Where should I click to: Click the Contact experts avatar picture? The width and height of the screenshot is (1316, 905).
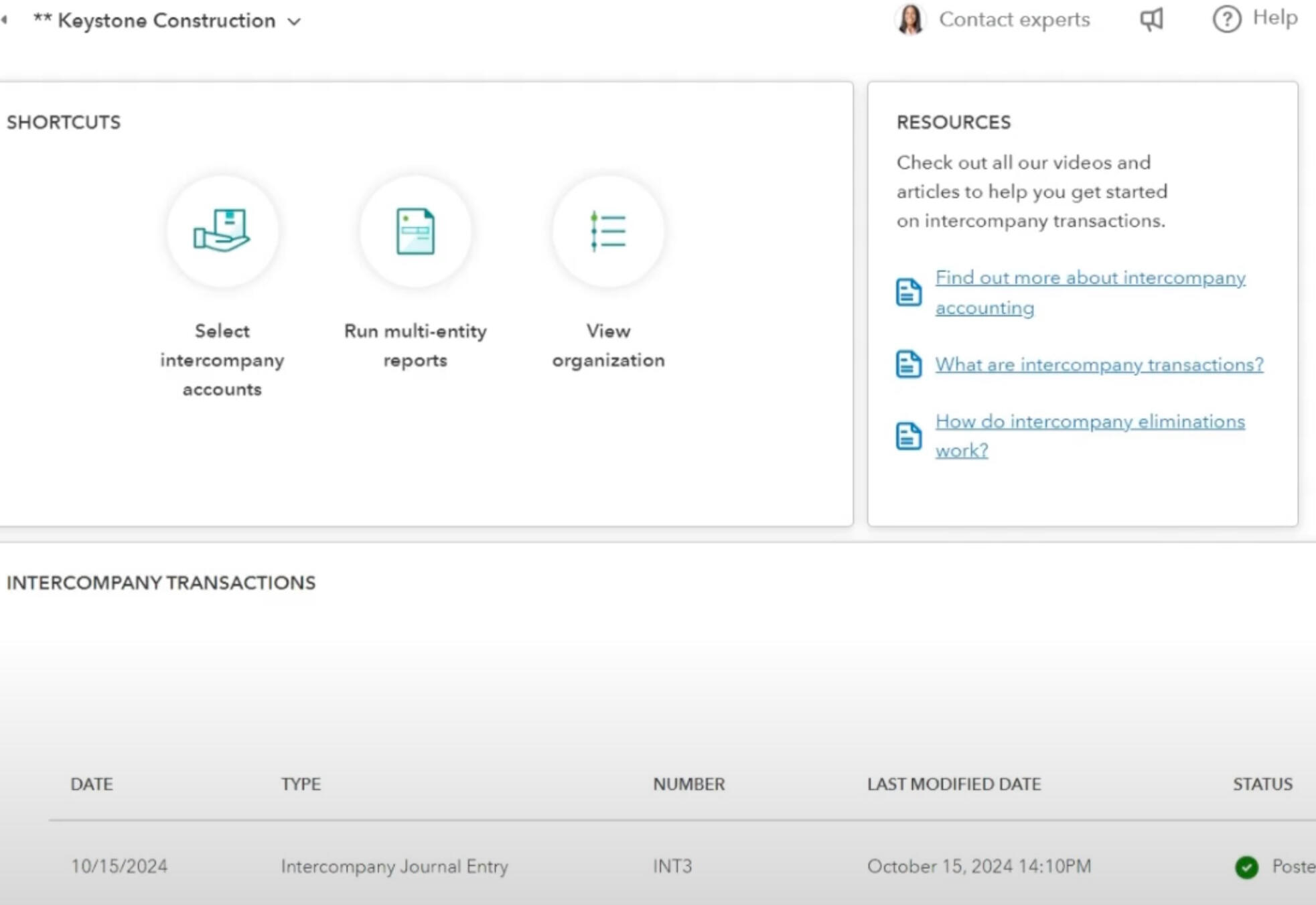pos(910,19)
